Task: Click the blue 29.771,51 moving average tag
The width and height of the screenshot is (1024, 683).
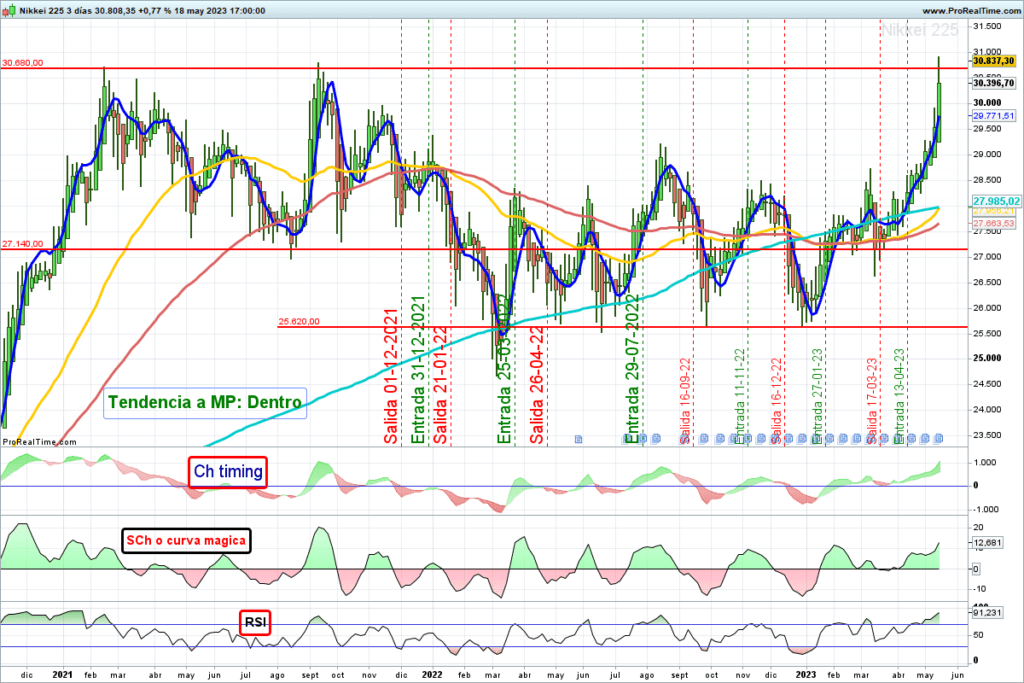Action: pos(993,116)
